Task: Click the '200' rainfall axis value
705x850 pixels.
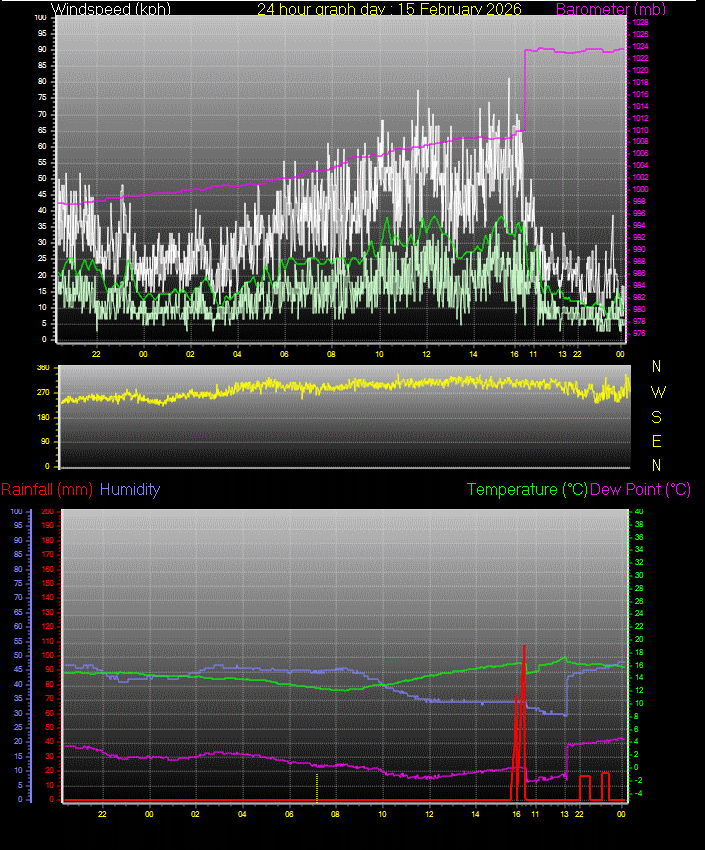Action: [x=48, y=511]
